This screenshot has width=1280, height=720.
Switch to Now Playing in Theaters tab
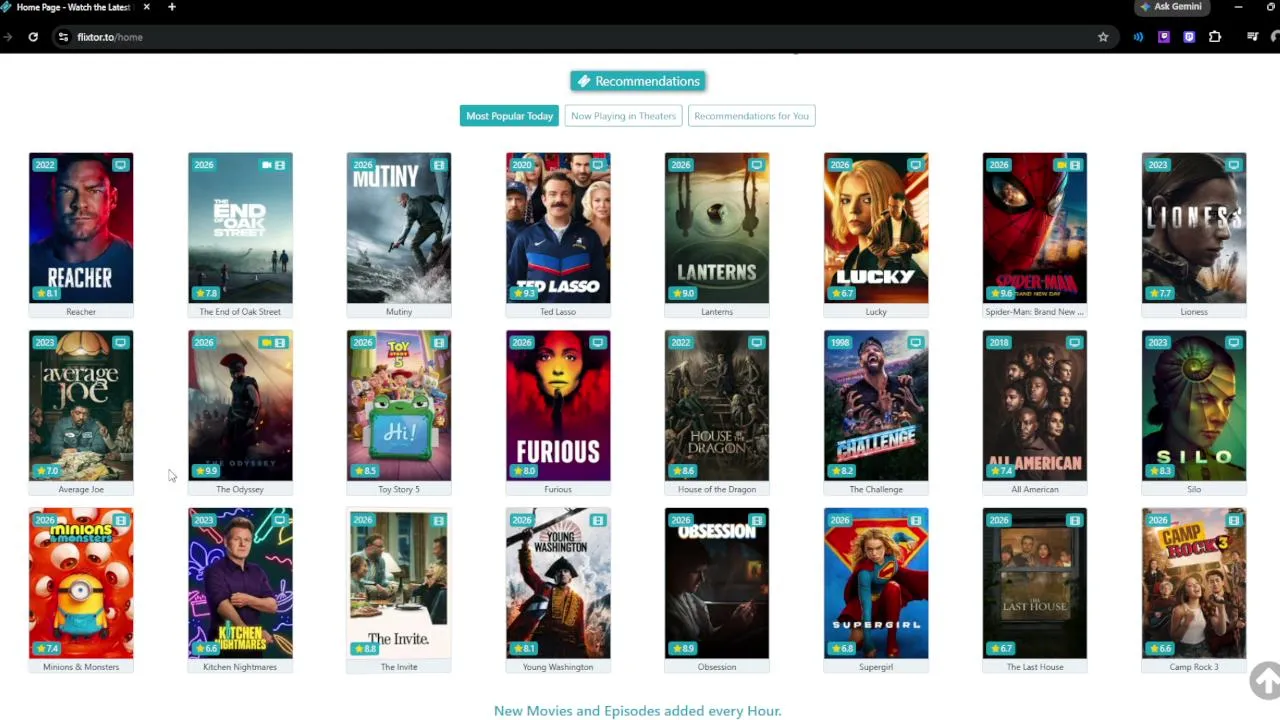pyautogui.click(x=623, y=116)
